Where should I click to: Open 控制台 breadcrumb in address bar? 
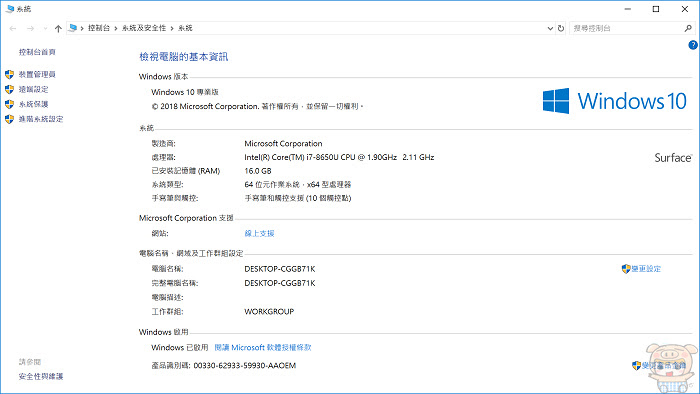click(99, 28)
